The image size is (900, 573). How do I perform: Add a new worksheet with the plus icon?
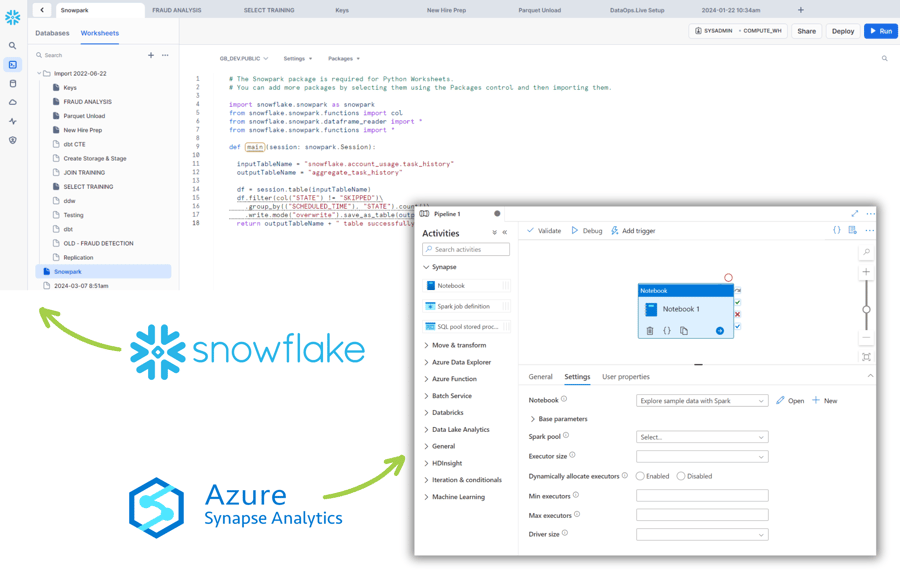click(x=151, y=55)
